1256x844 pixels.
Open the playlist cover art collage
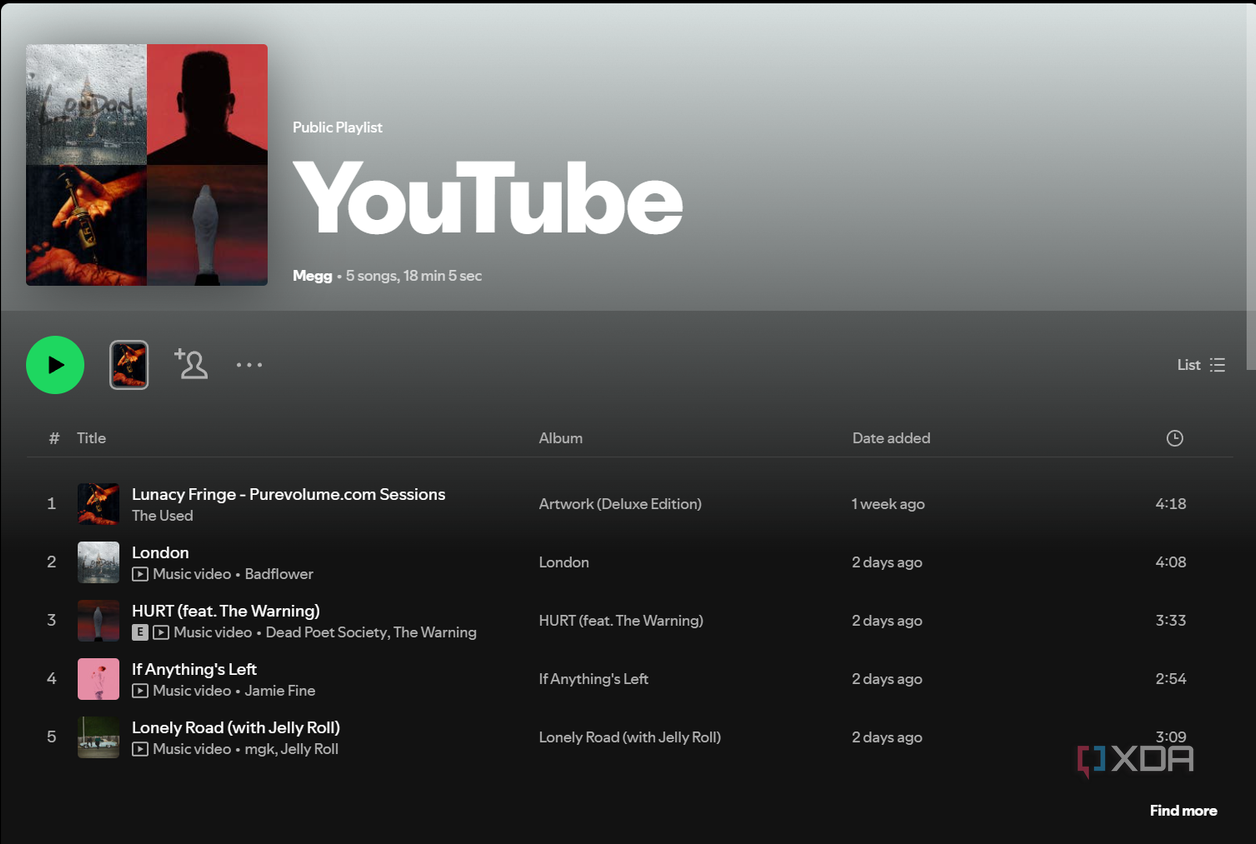coord(147,165)
